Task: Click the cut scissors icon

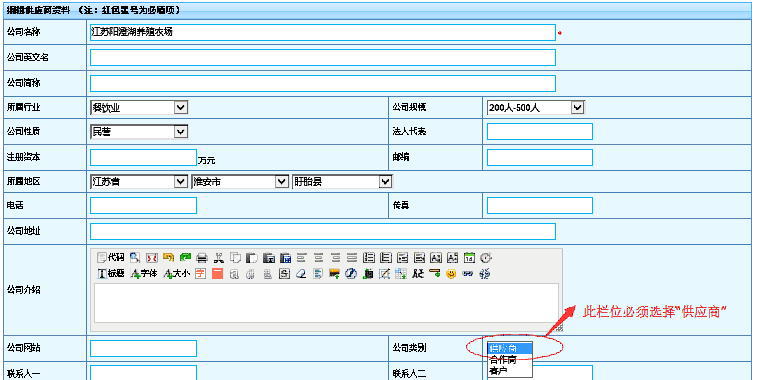Action: (219, 258)
